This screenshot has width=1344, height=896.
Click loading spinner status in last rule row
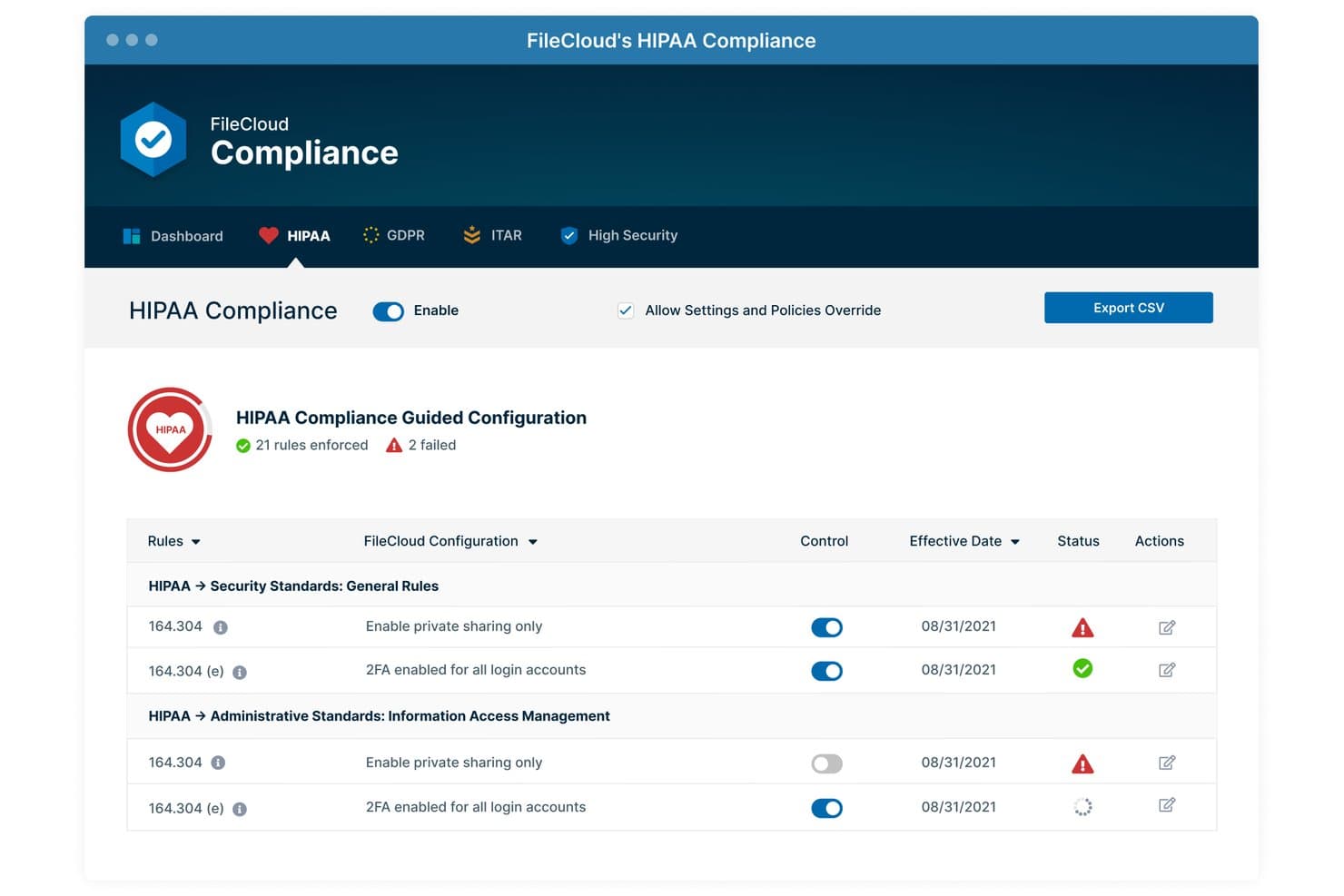(x=1082, y=807)
